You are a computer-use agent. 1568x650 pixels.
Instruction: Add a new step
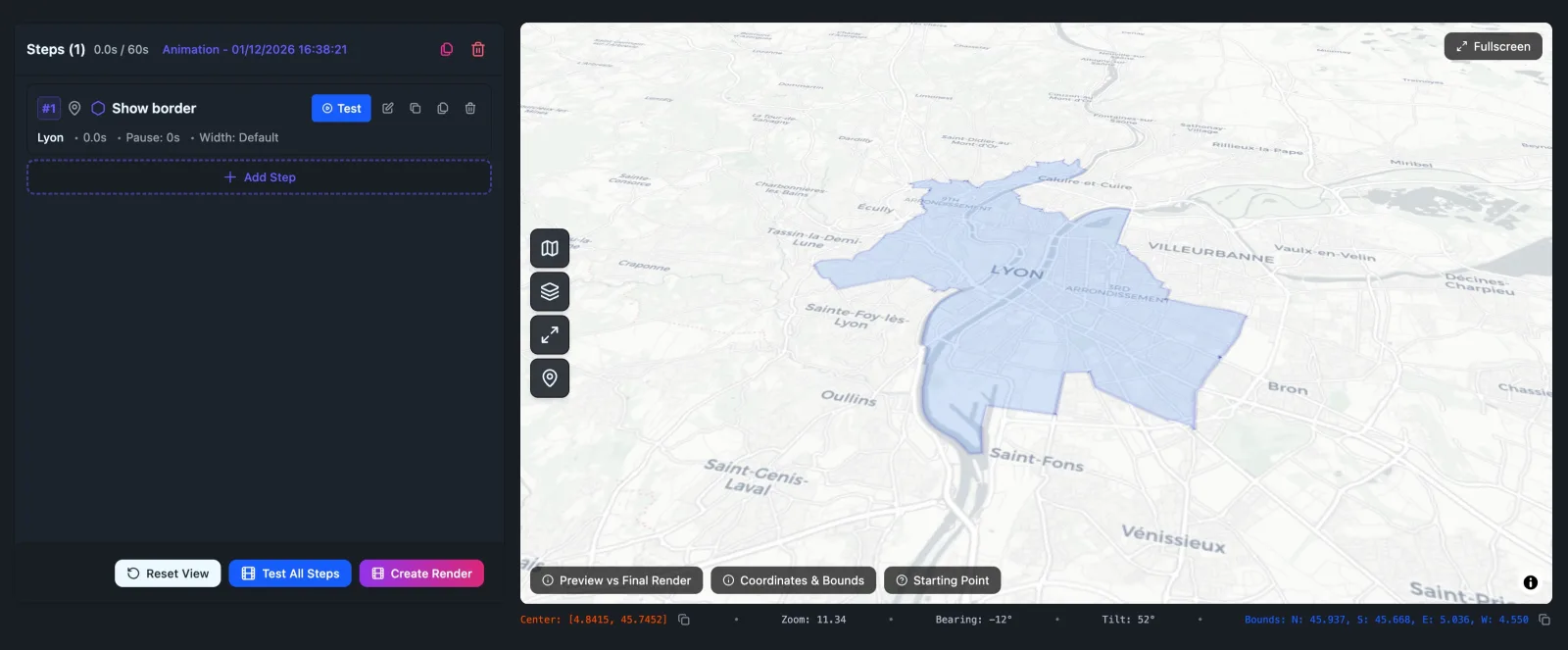pos(259,177)
